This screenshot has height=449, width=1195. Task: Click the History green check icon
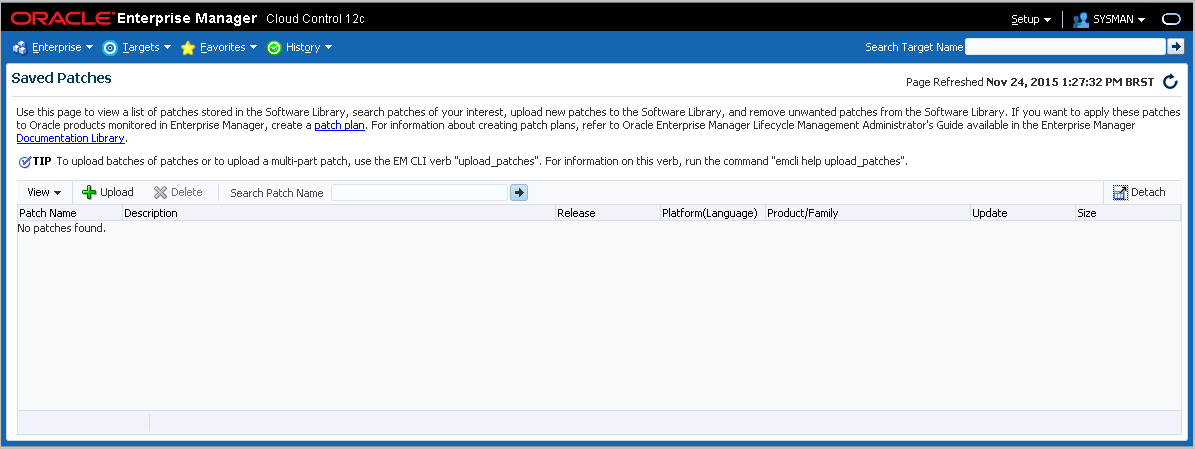(x=274, y=47)
